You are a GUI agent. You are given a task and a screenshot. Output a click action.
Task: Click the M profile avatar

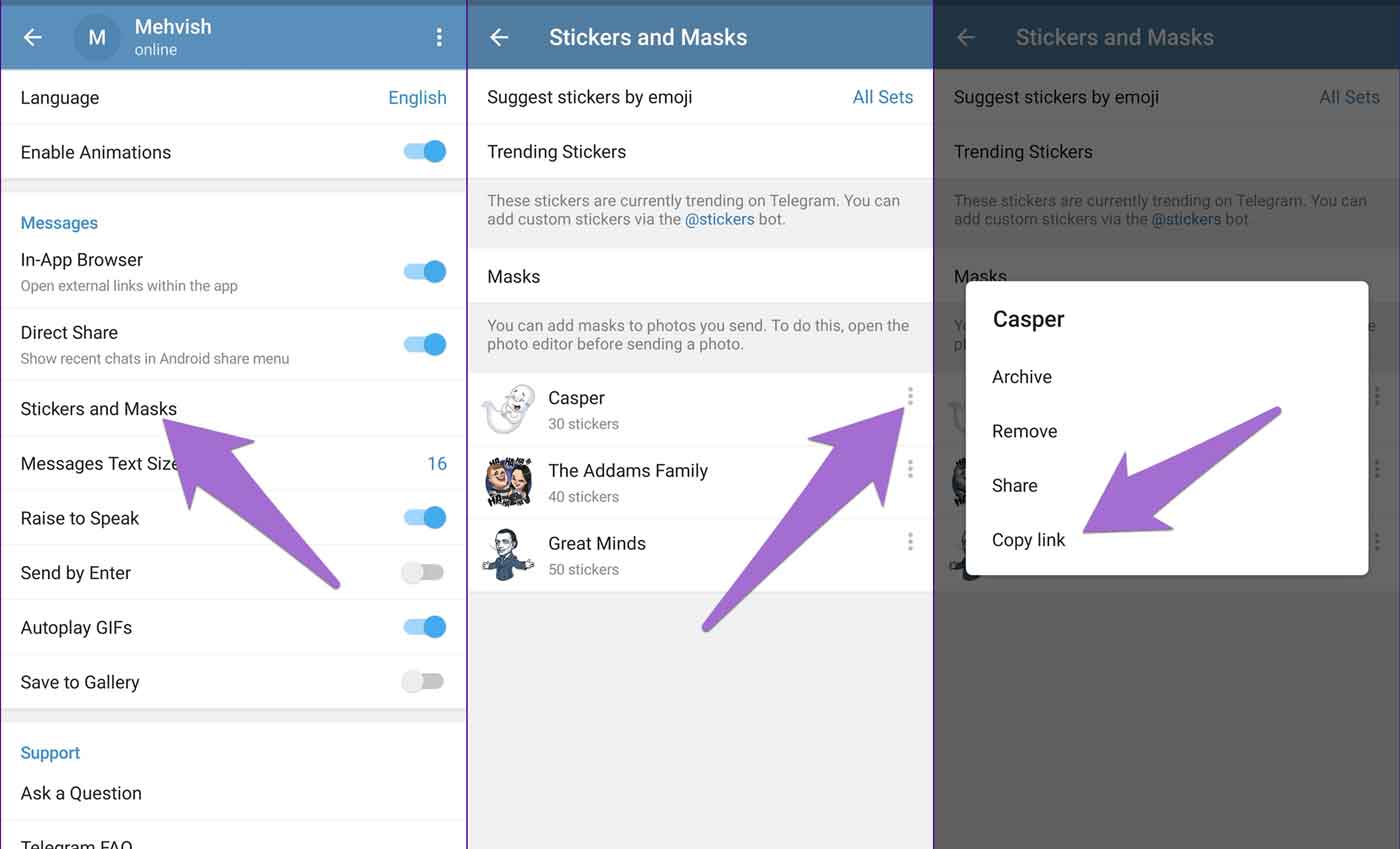coord(97,38)
